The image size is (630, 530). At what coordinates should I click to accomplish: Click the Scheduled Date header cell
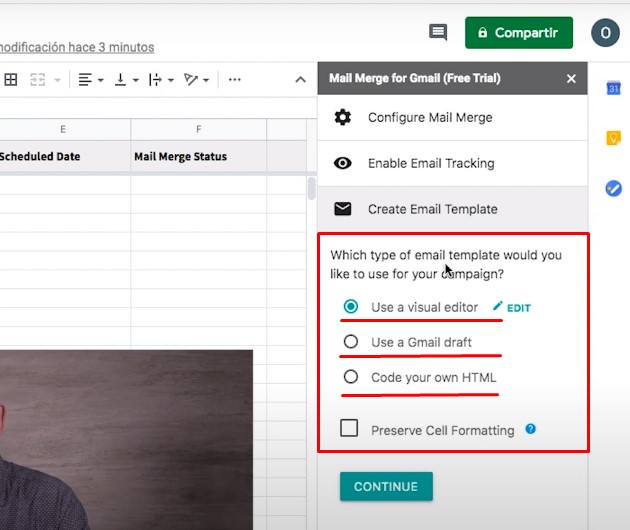pyautogui.click(x=63, y=156)
